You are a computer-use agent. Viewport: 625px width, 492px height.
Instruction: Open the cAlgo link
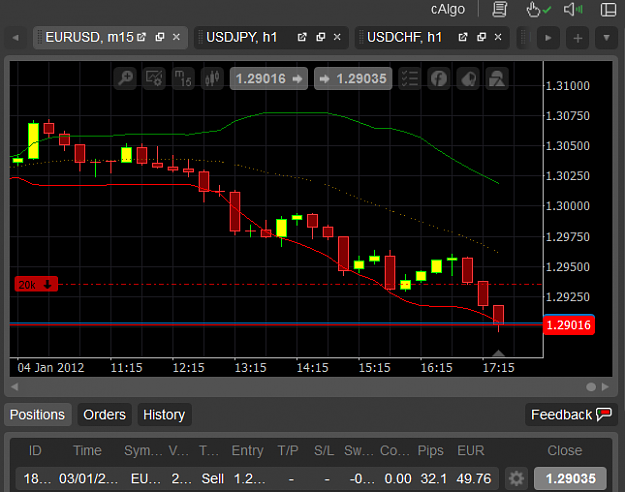click(448, 9)
